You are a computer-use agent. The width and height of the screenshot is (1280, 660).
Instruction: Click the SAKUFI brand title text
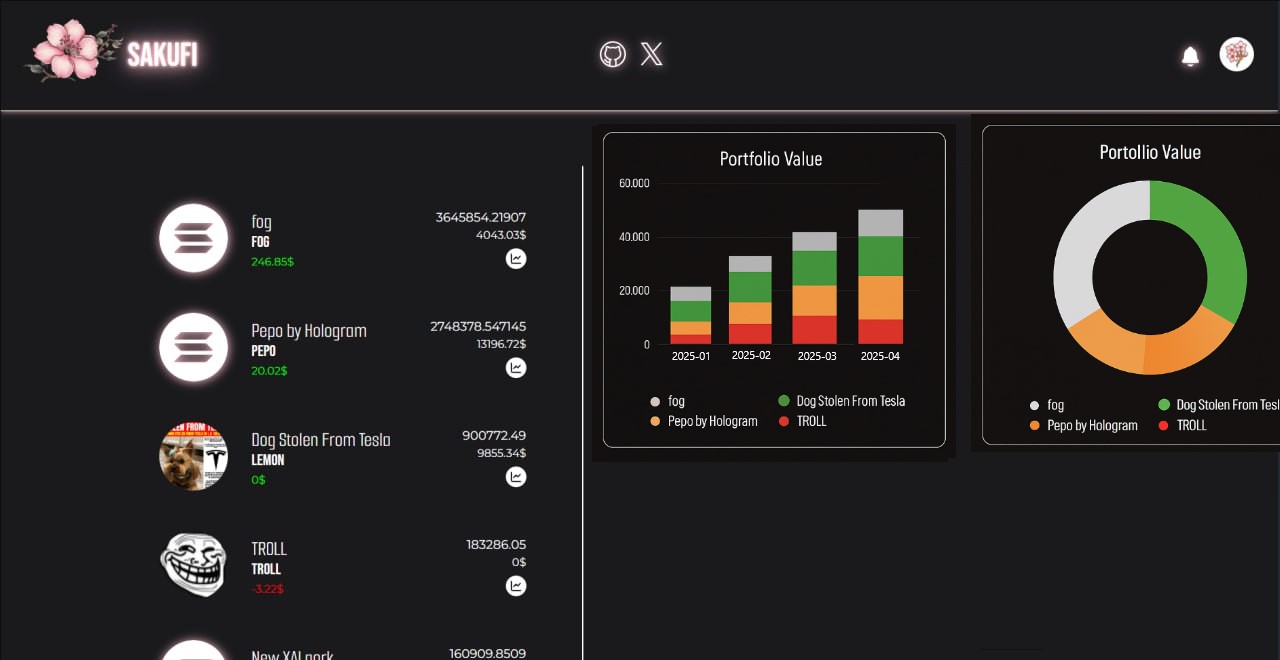163,55
